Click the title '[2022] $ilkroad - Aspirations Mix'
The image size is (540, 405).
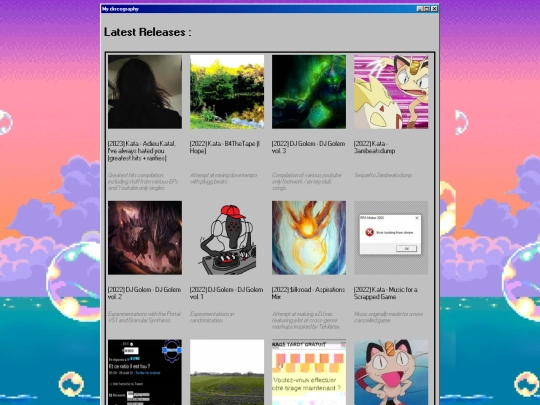pyautogui.click(x=308, y=293)
